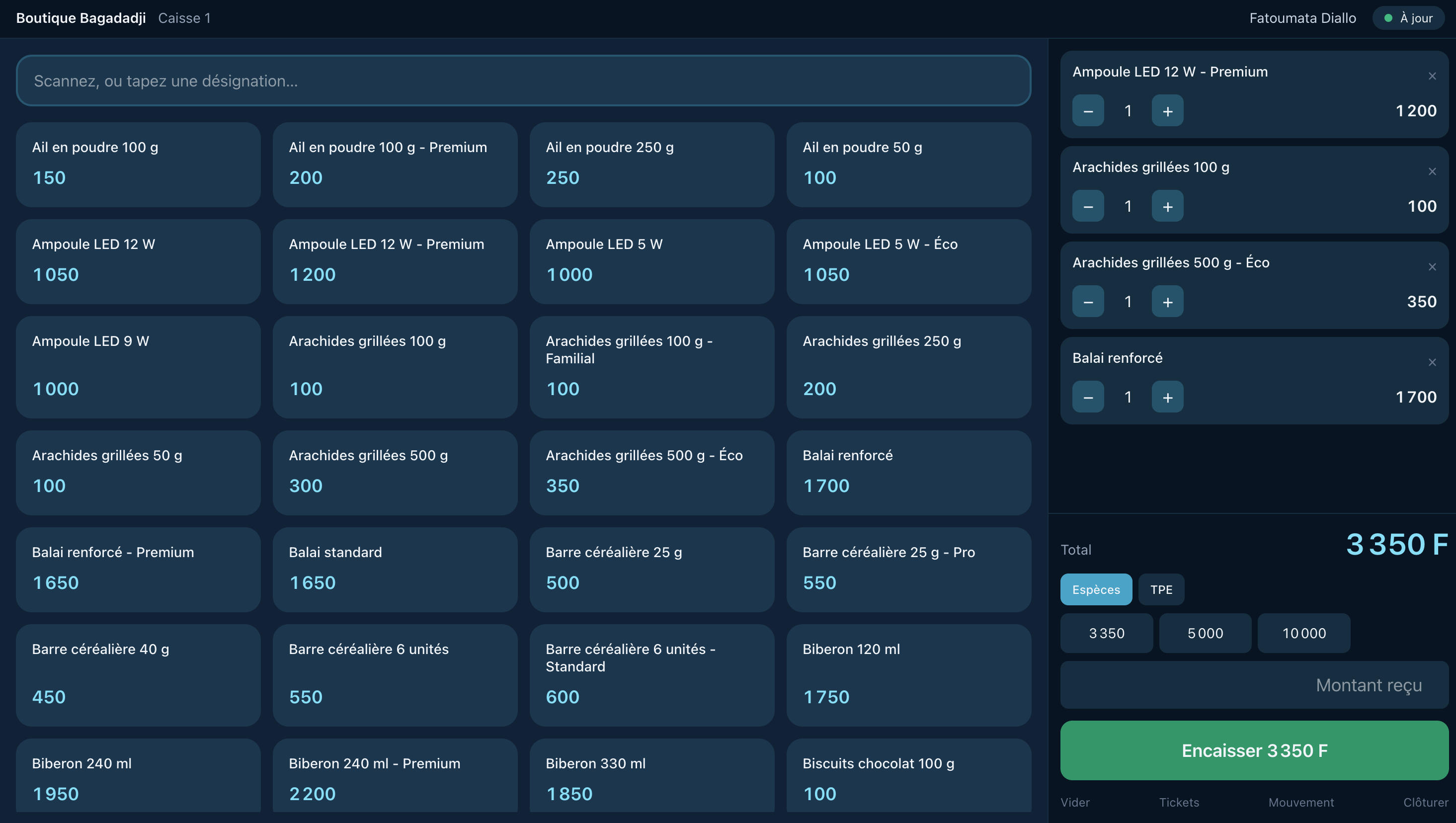
Task: Remove Arachides grillées 100 g from cart
Action: point(1432,172)
